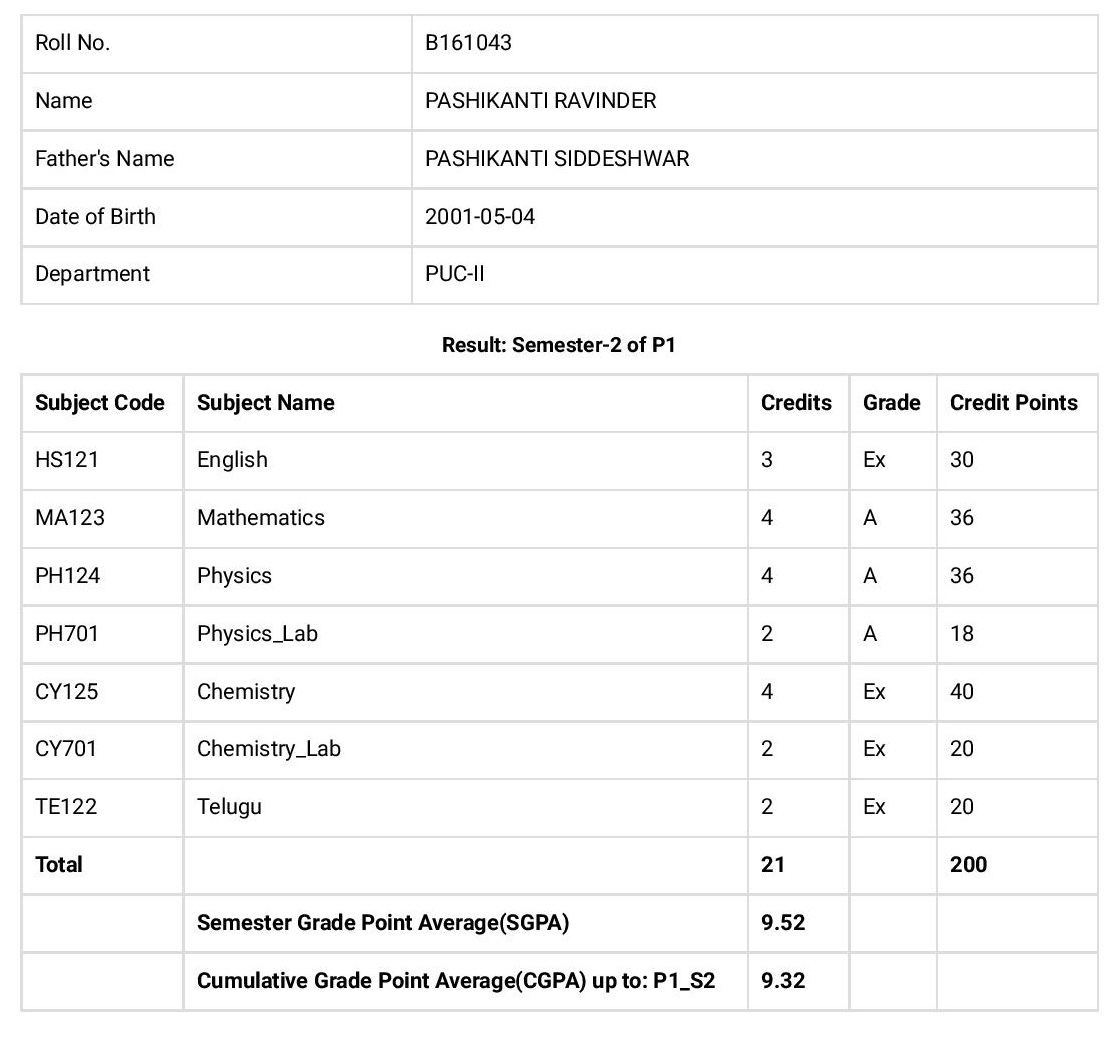Click the Result: Semester-2 of P1 heading
Image resolution: width=1116 pixels, height=1043 pixels.
click(x=559, y=346)
